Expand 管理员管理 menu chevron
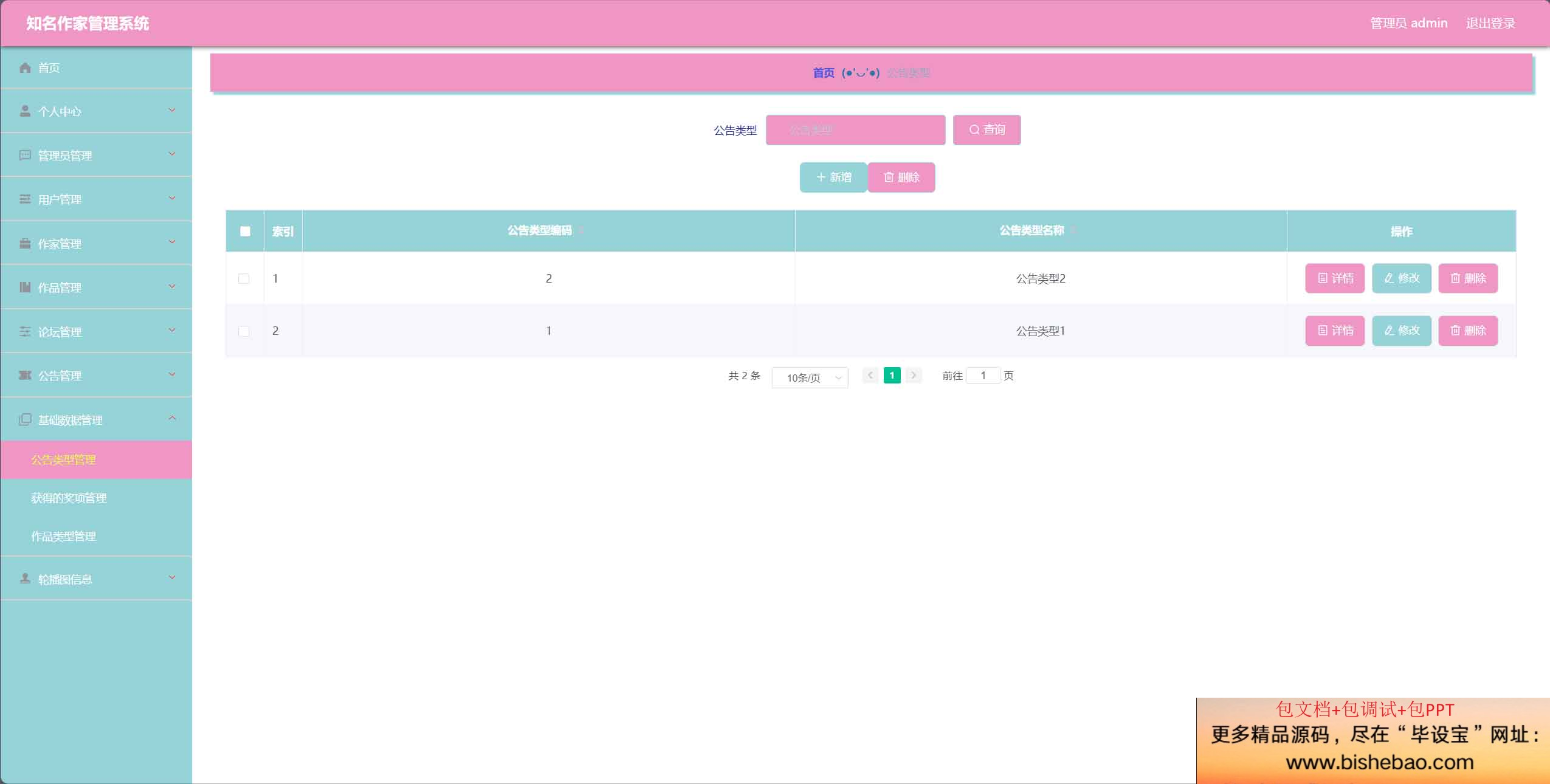The image size is (1550, 784). coord(172,154)
